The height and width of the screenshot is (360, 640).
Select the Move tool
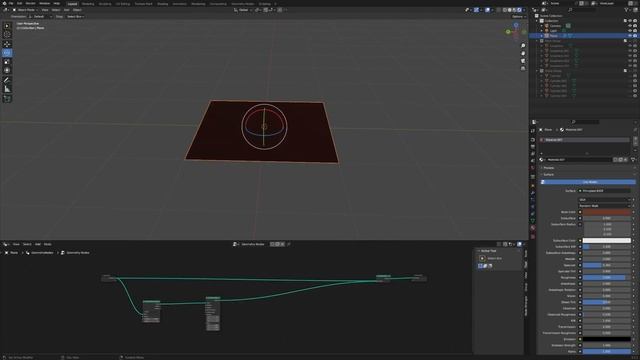click(x=7, y=44)
